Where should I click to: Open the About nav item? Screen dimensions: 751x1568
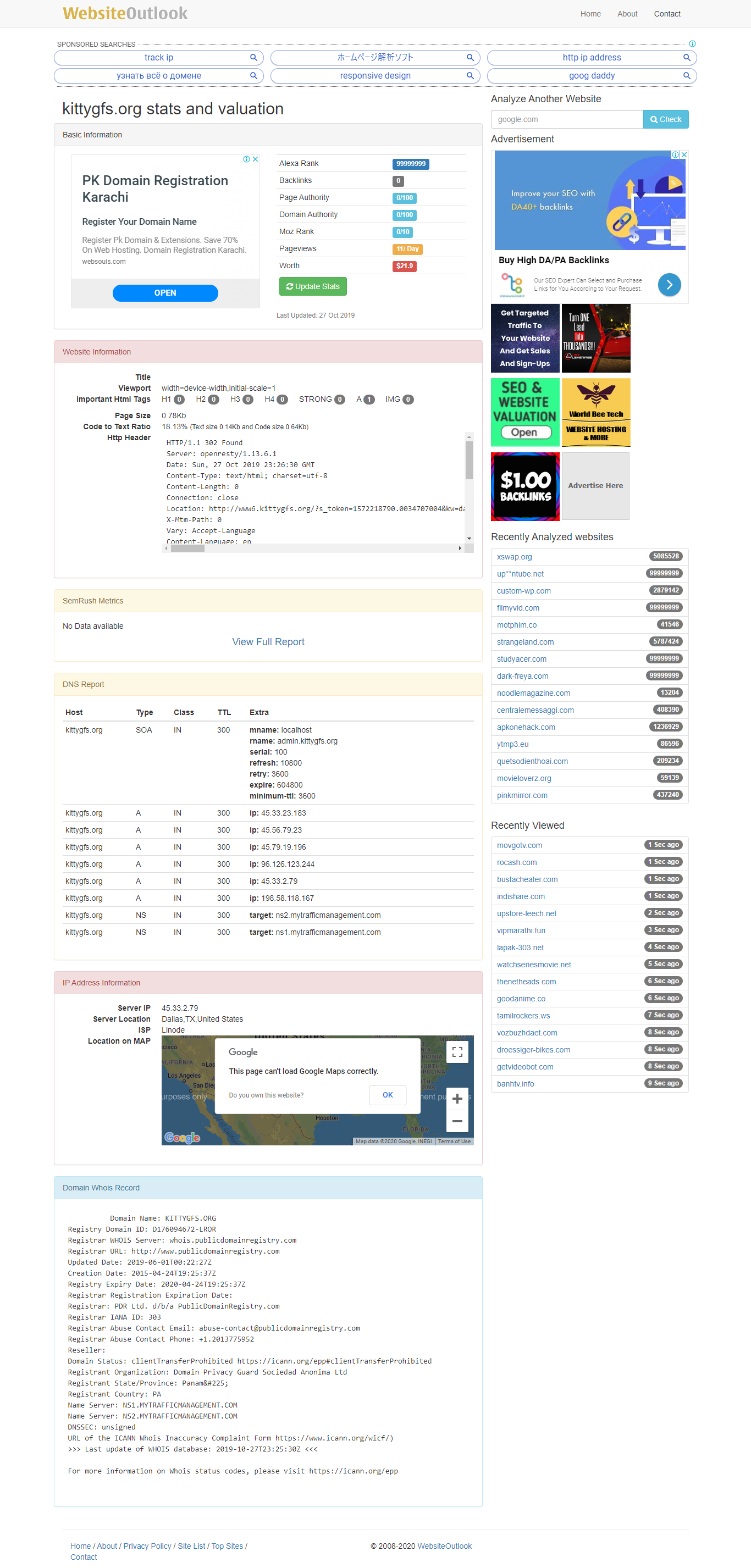627,14
